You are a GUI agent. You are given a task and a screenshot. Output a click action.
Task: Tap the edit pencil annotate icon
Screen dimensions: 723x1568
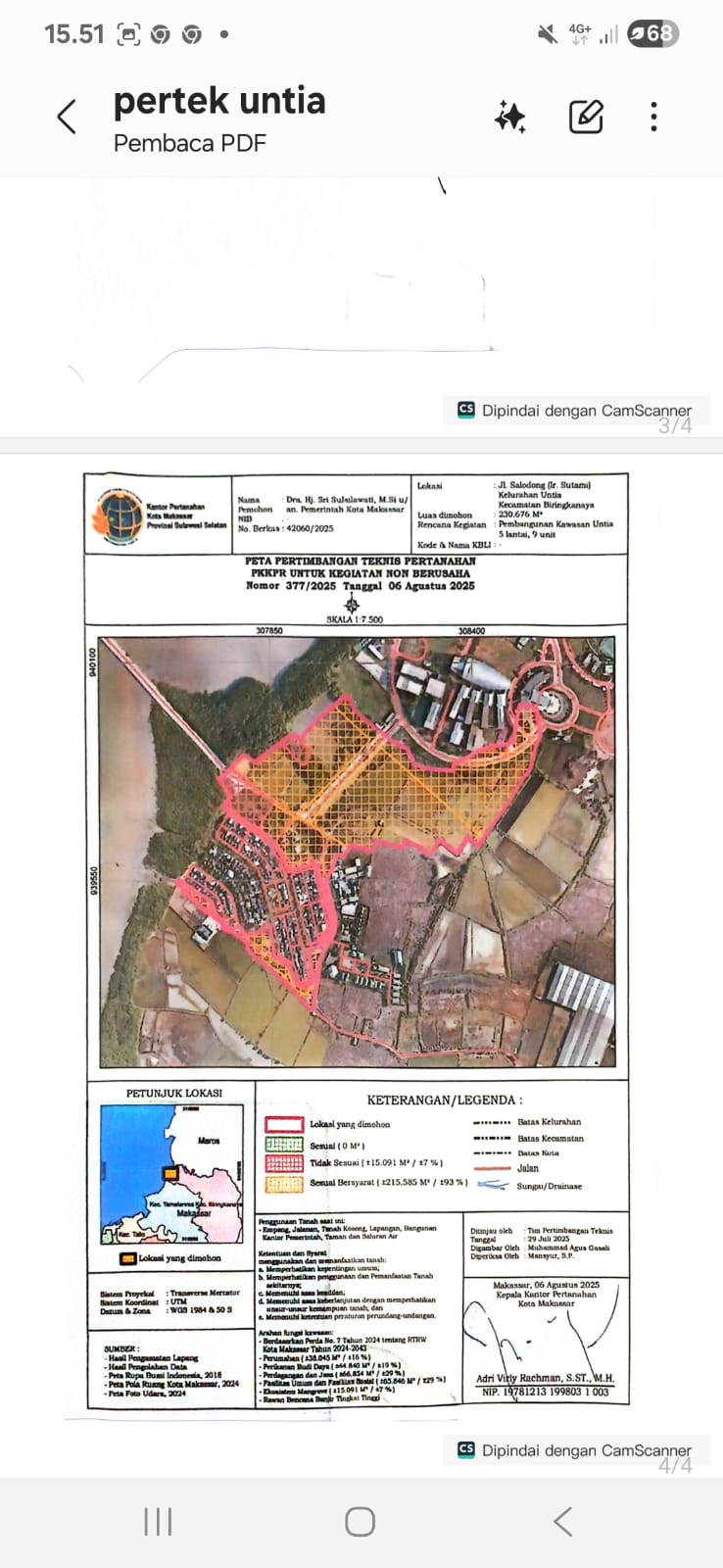coord(586,118)
